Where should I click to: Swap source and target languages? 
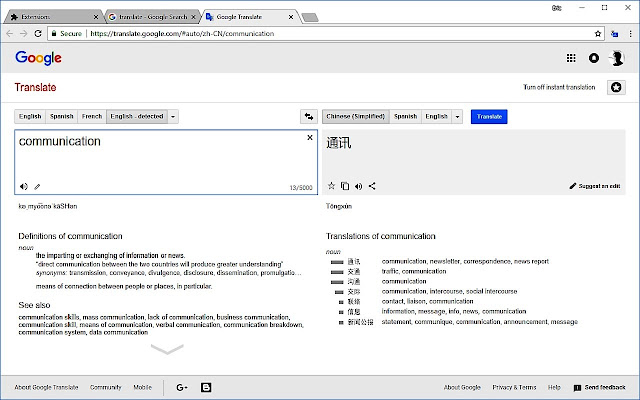(x=309, y=117)
